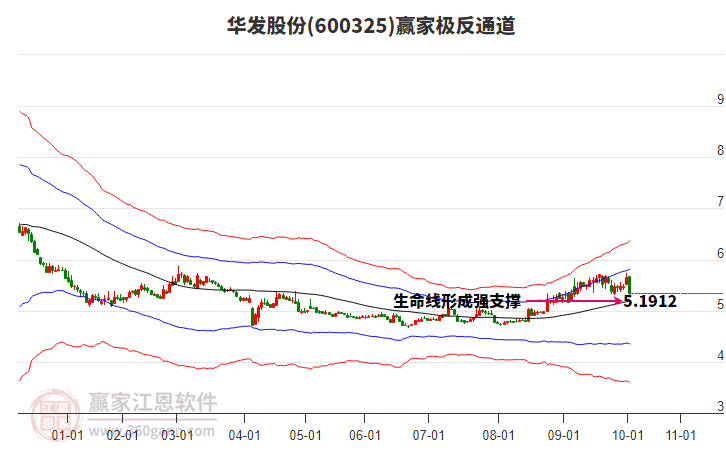Click the 06-01 date axis label
The height and width of the screenshot is (450, 726).
click(x=365, y=436)
